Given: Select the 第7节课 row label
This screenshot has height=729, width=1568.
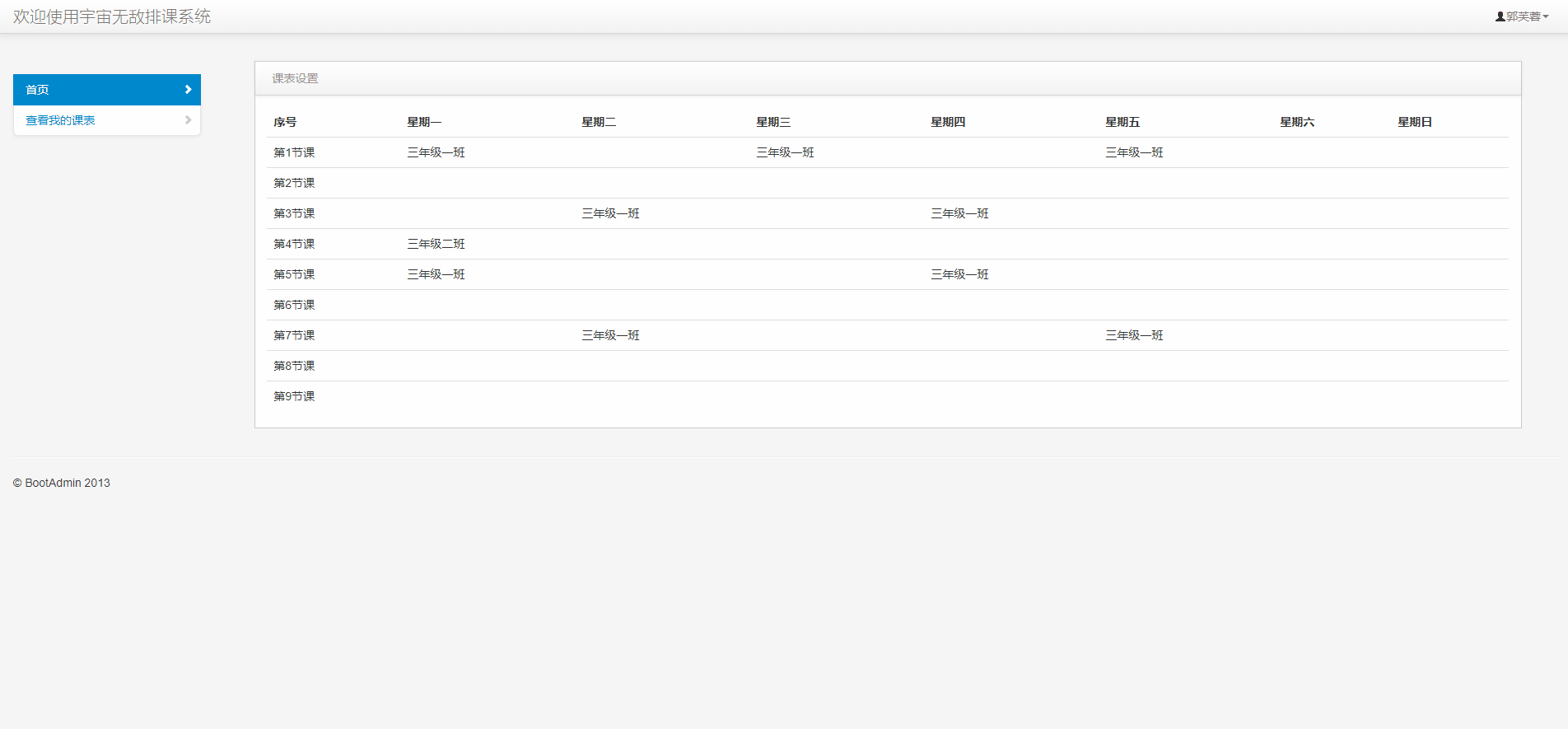Looking at the screenshot, I should click(x=294, y=335).
